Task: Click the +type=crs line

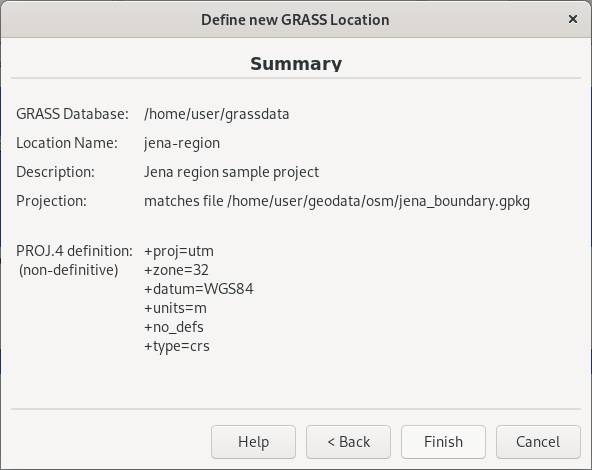Action: pos(177,346)
